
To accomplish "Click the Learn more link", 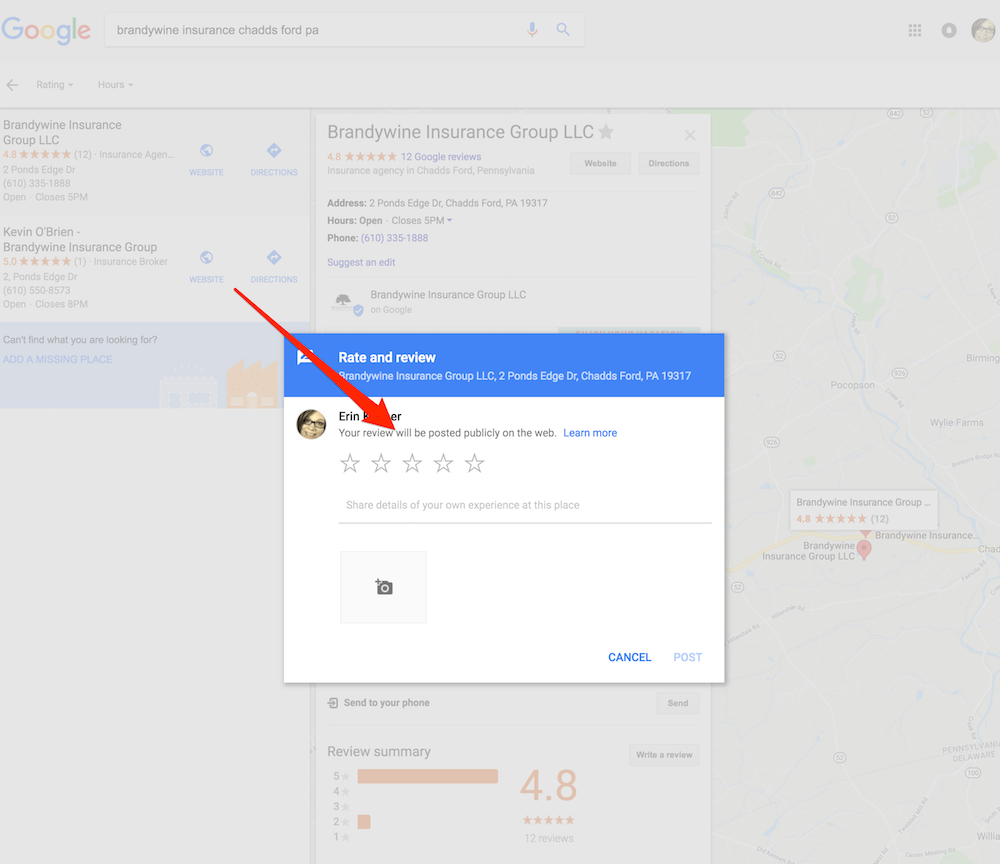I will click(x=590, y=433).
